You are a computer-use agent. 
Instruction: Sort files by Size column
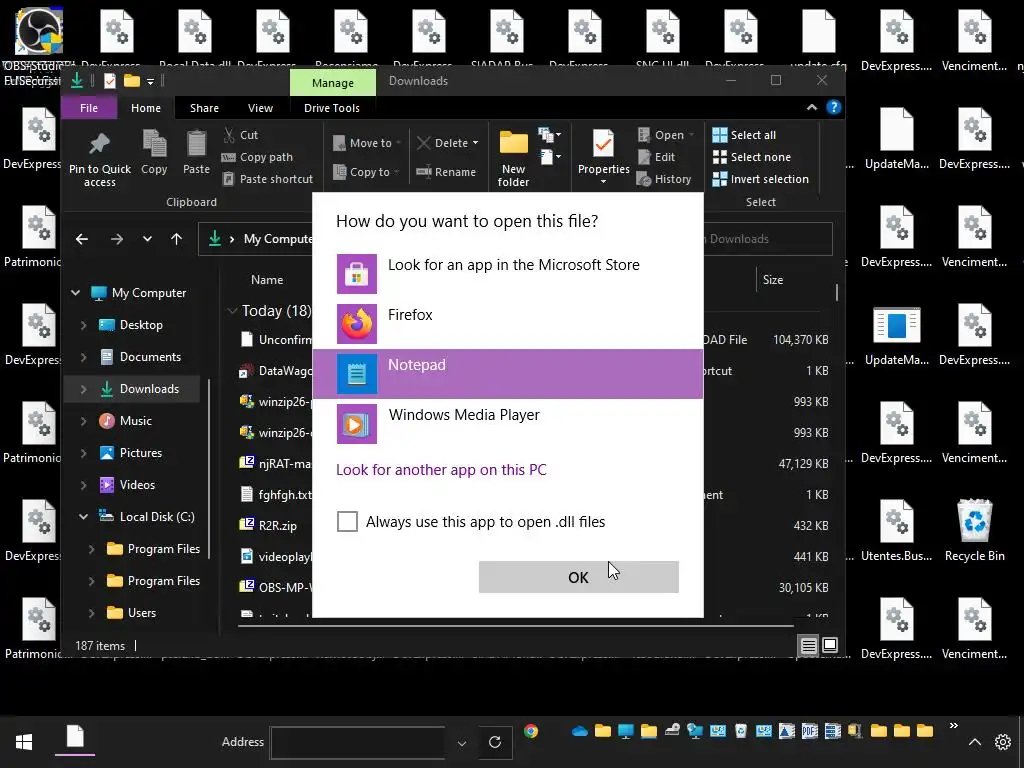pyautogui.click(x=773, y=280)
